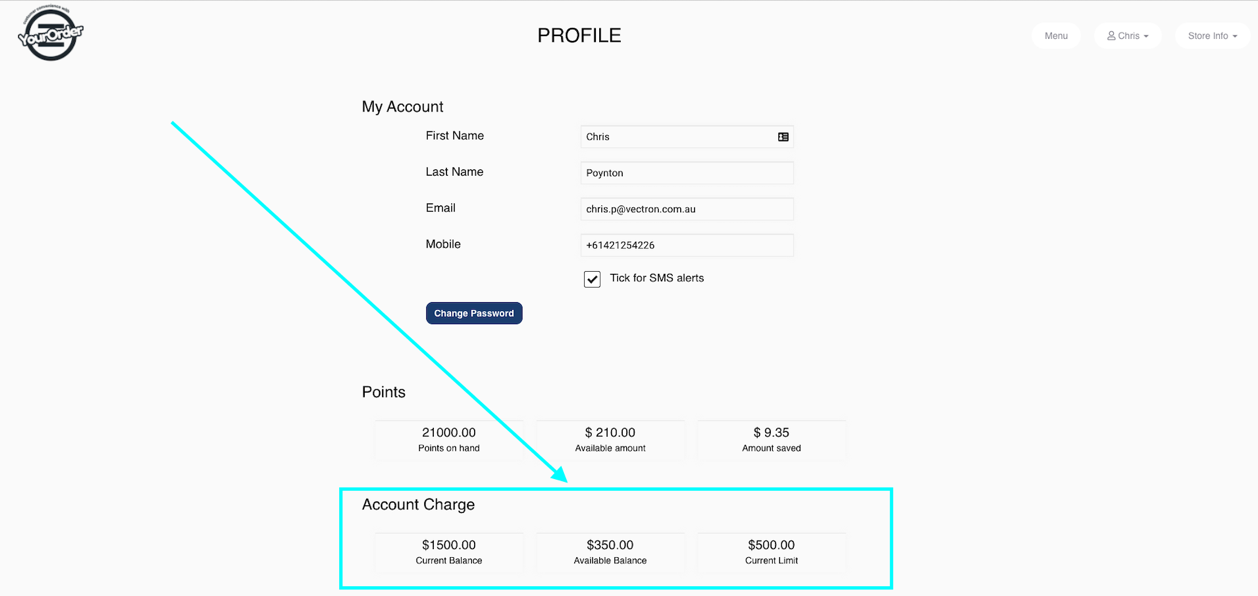
Task: Click the Tick for SMS alerts label
Action: coord(657,278)
